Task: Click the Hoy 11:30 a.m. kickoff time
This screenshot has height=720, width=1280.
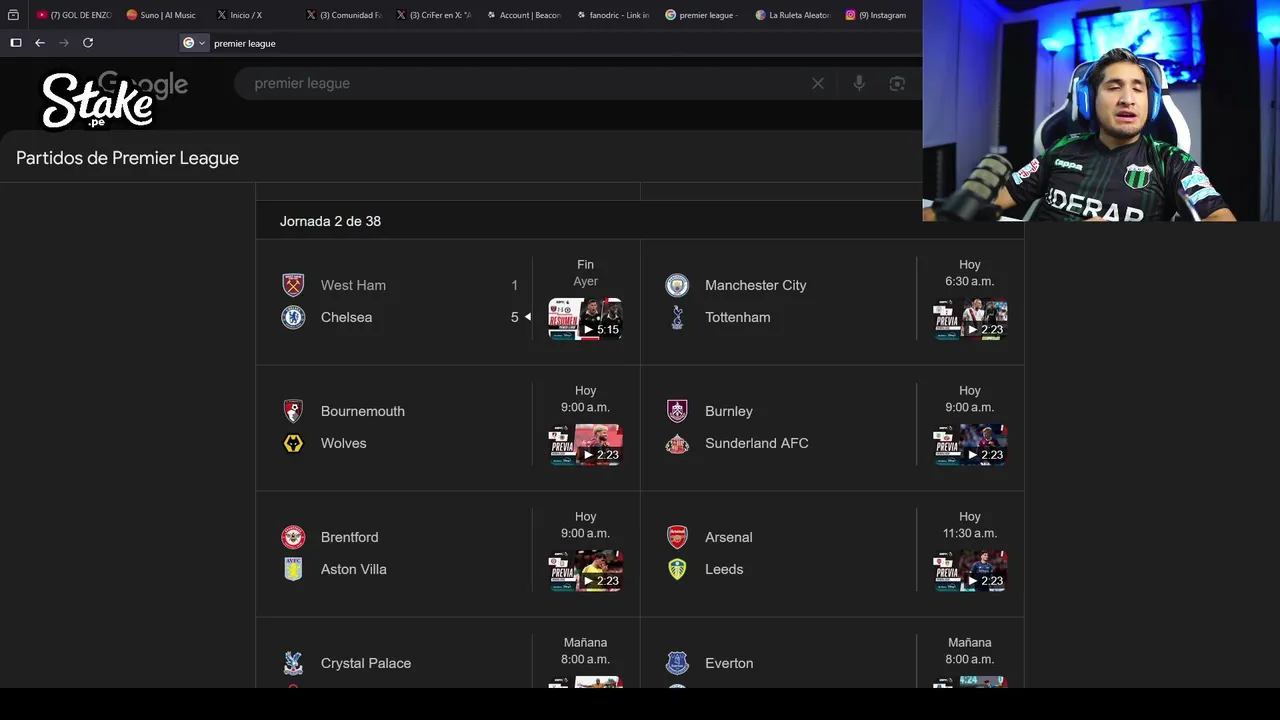Action: tap(970, 525)
